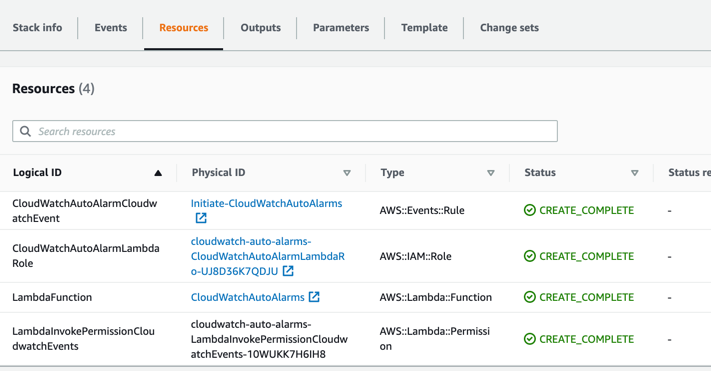Toggle Type column sort arrow
Image resolution: width=711 pixels, height=371 pixels.
coord(491,173)
